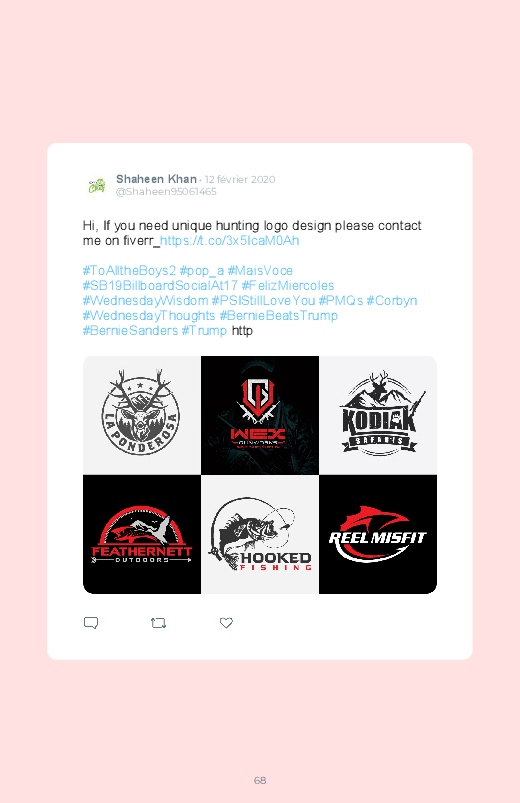
Task: Click the 12 février 2020 timestamp
Action: pos(240,179)
